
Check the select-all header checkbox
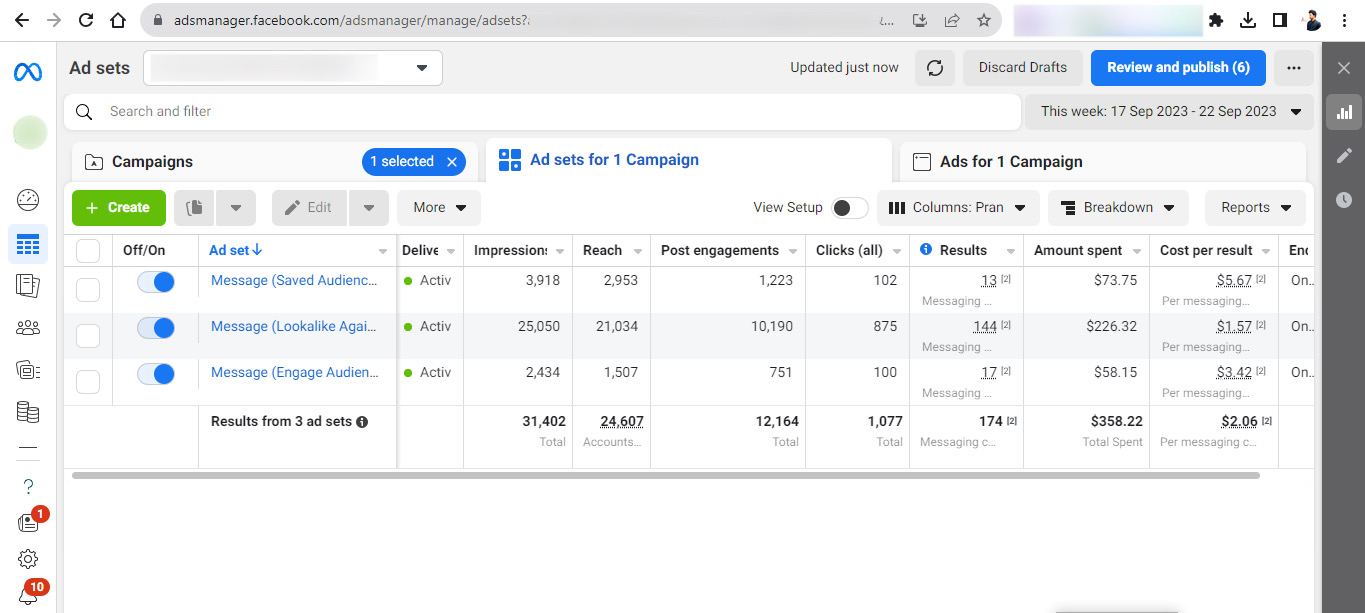click(88, 251)
